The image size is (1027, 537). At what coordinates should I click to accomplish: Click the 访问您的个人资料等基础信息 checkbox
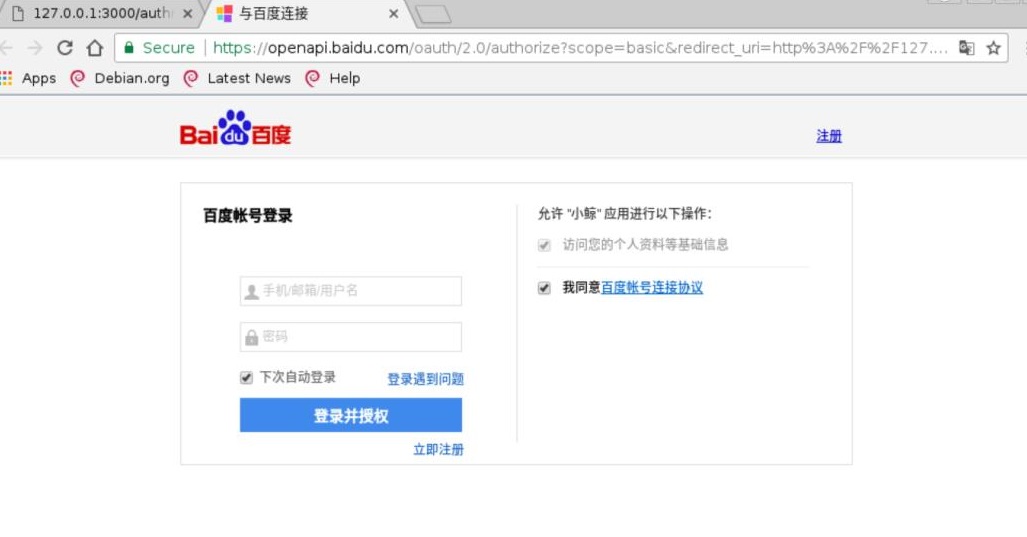click(x=544, y=246)
